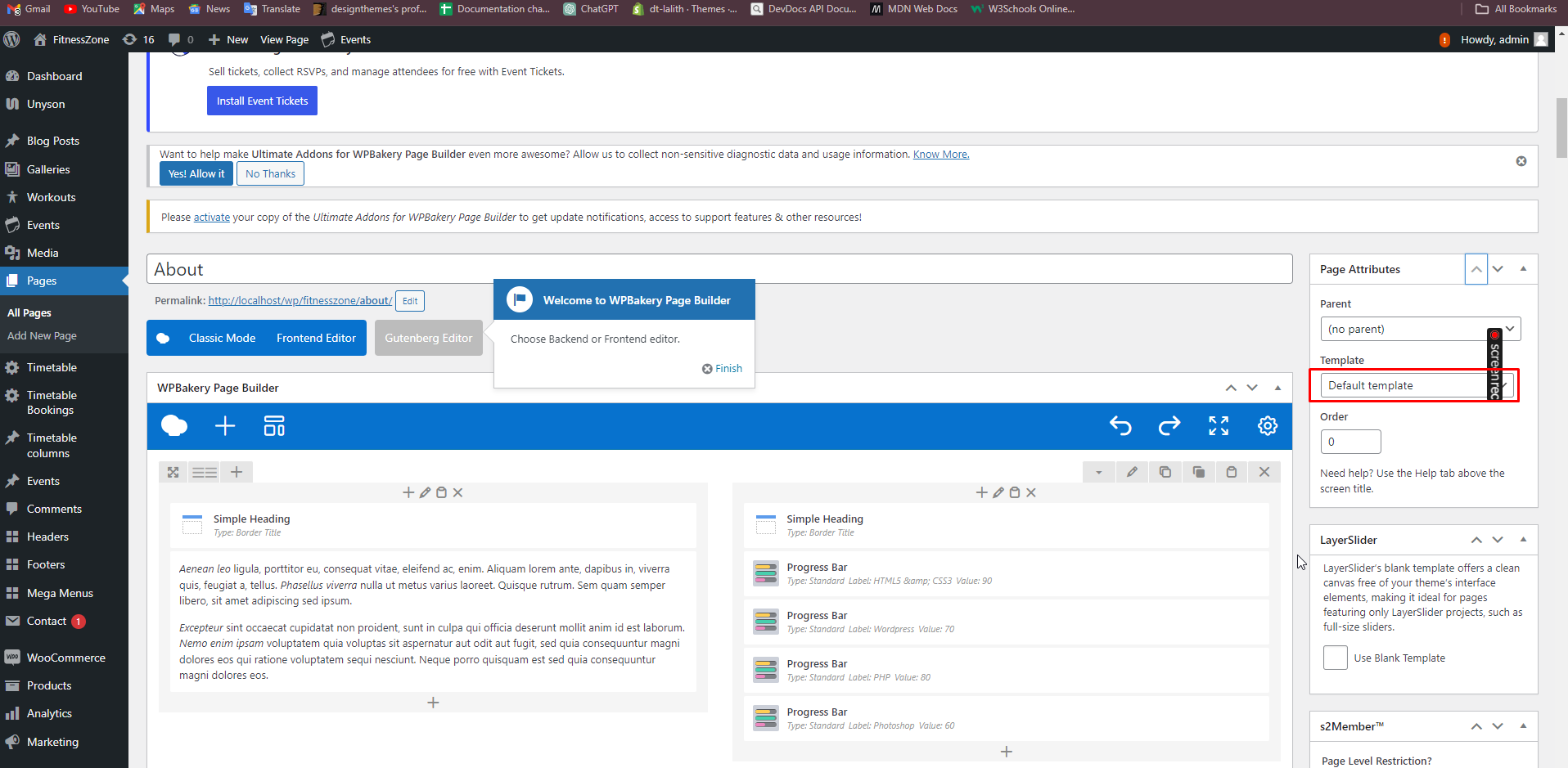Open the Parent page dropdown
This screenshot has width=1568, height=768.
(1421, 329)
